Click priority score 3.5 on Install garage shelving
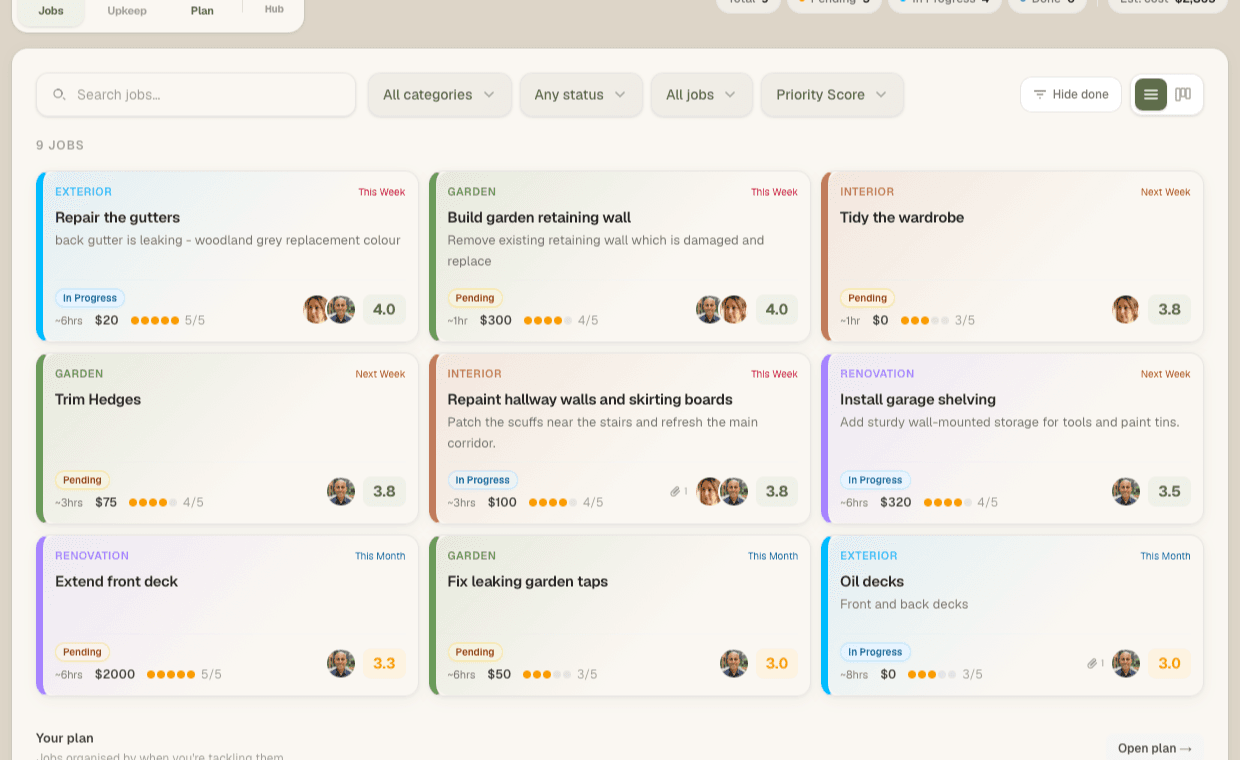This screenshot has height=760, width=1240. 1169,491
